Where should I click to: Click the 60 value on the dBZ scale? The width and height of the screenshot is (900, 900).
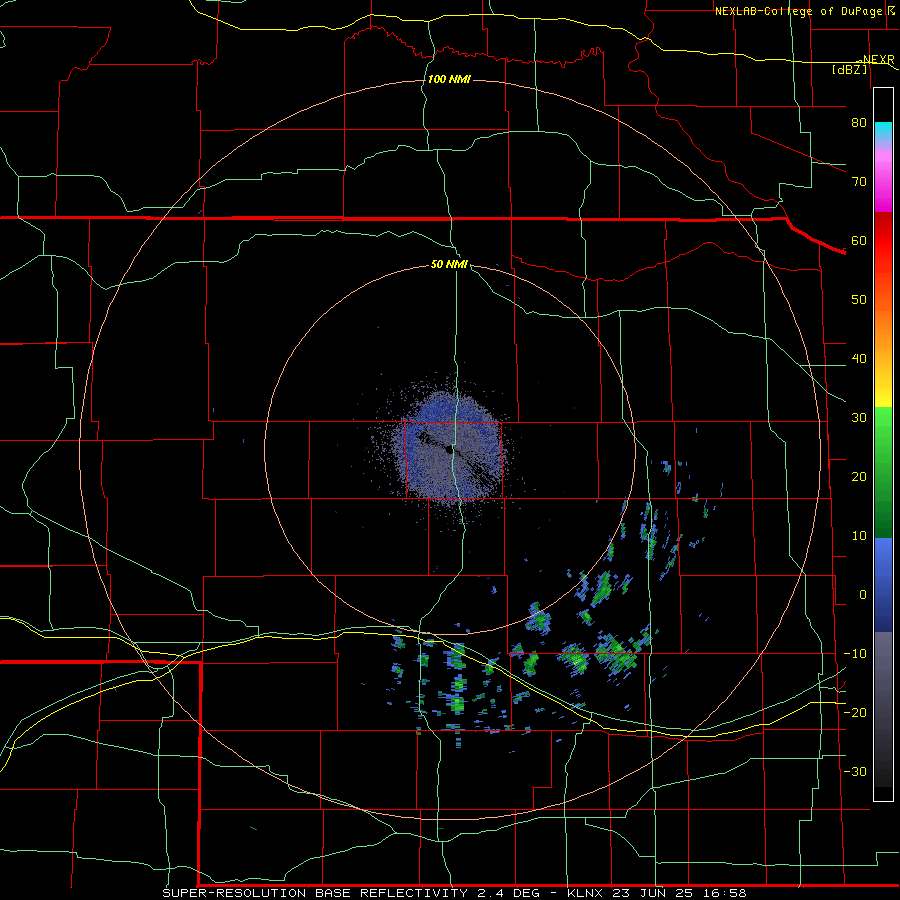point(859,240)
